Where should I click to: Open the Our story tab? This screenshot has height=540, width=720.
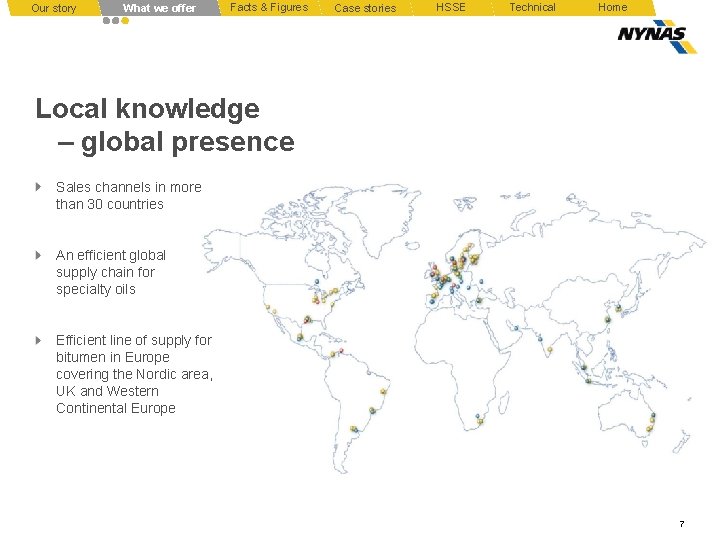click(54, 8)
